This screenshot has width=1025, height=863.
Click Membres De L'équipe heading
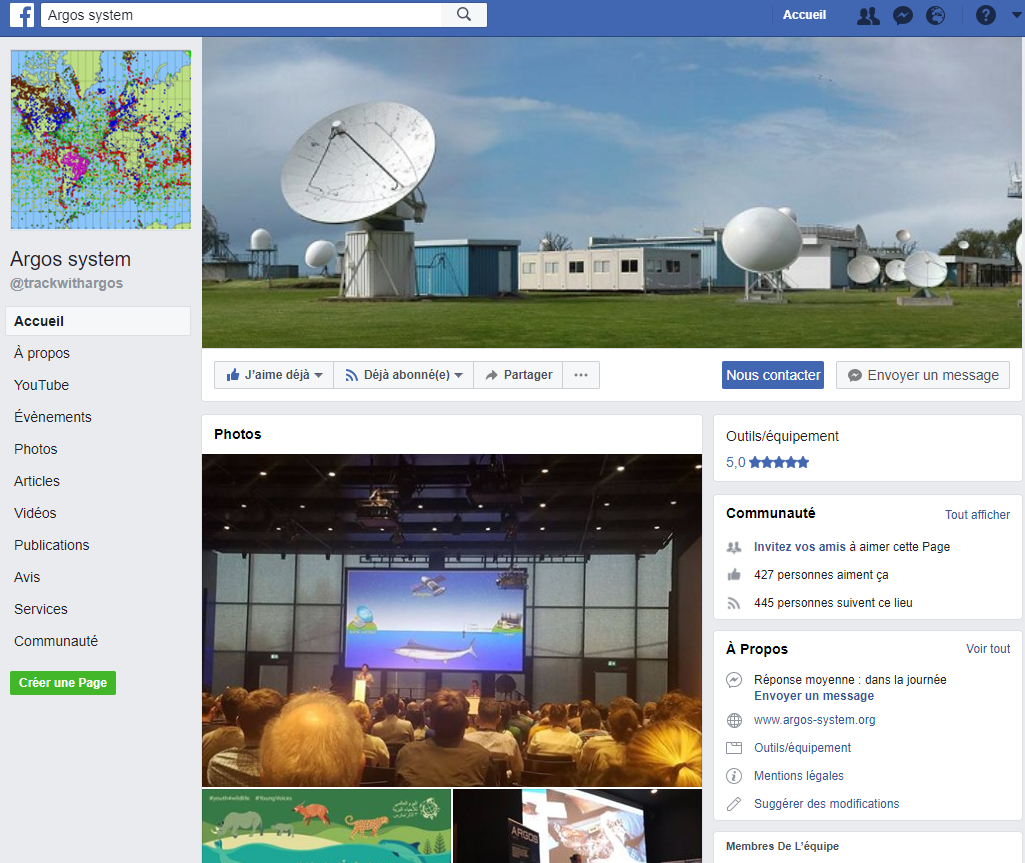click(782, 846)
